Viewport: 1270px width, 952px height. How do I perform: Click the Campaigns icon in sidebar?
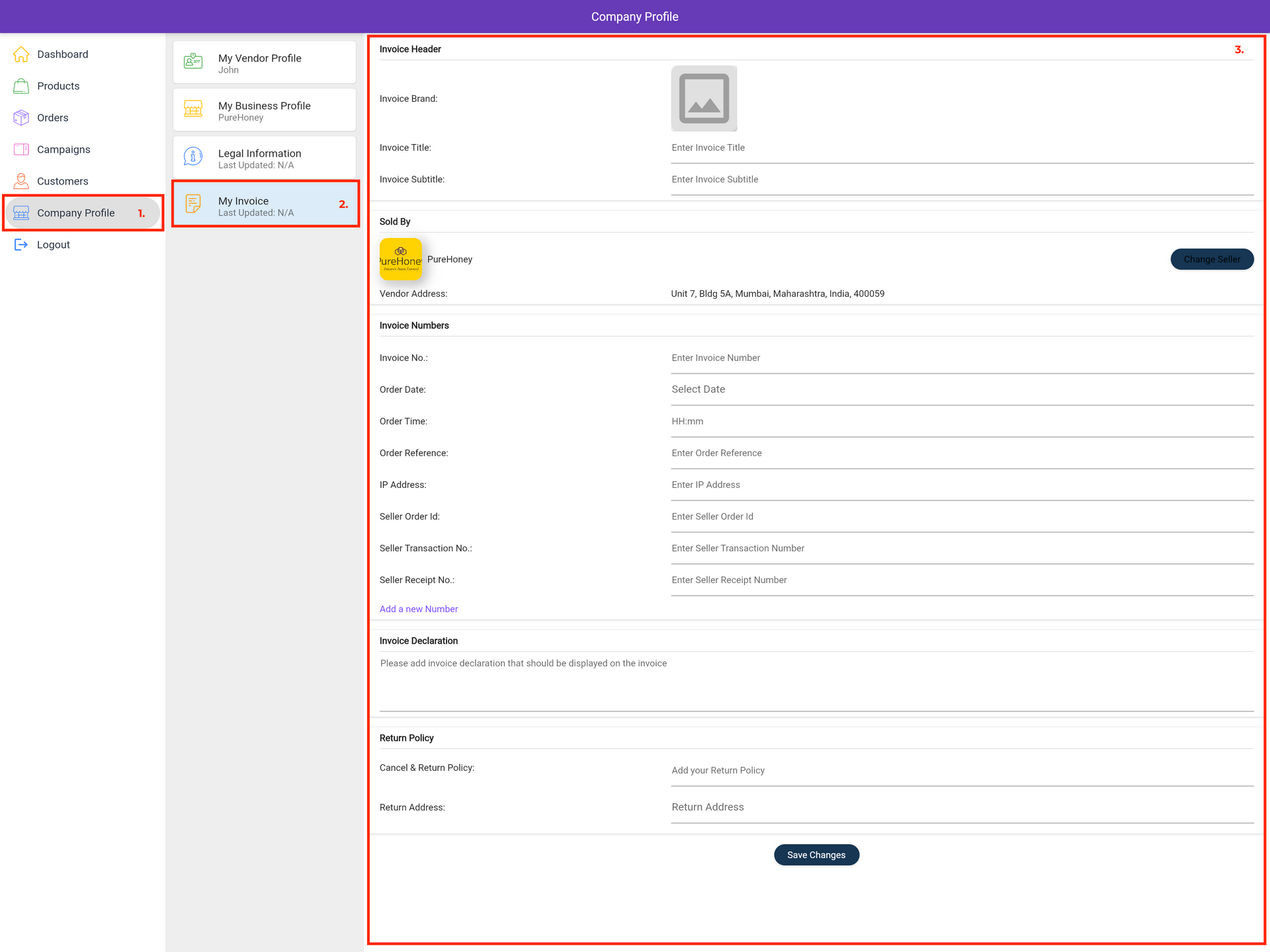tap(21, 149)
